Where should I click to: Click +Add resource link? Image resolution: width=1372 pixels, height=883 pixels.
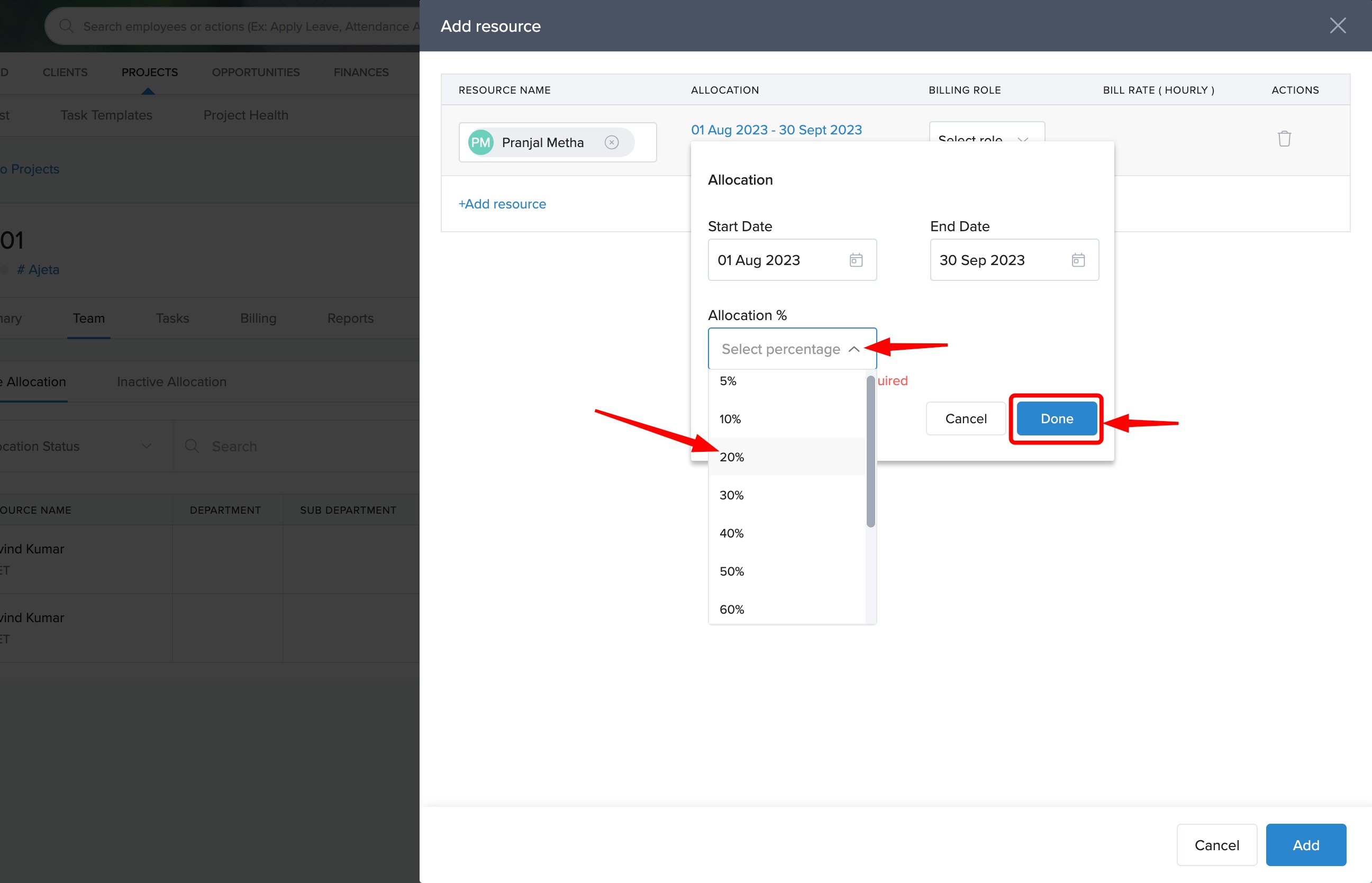coord(502,204)
